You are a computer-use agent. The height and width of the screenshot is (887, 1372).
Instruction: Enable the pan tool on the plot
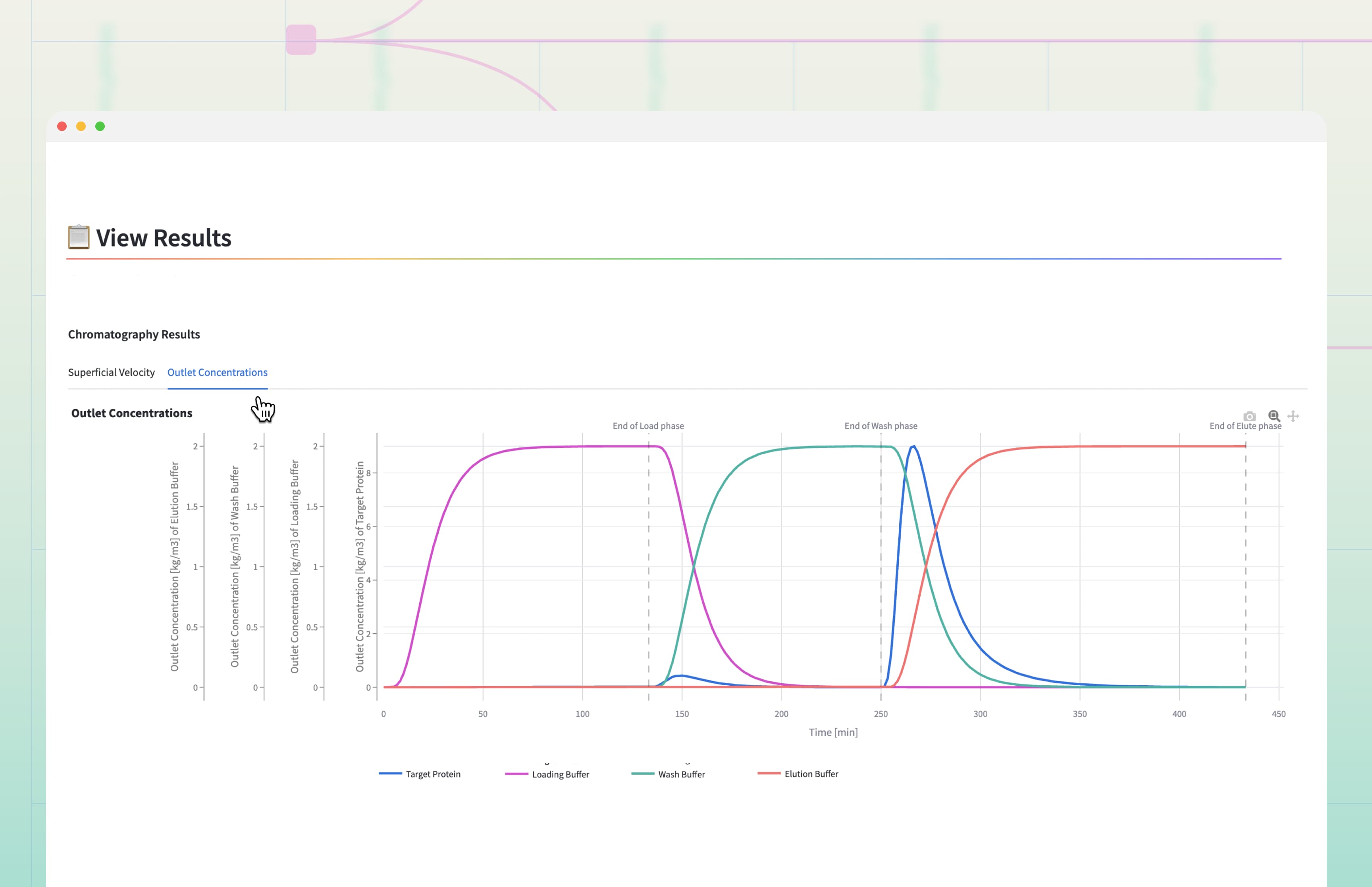pyautogui.click(x=1293, y=416)
